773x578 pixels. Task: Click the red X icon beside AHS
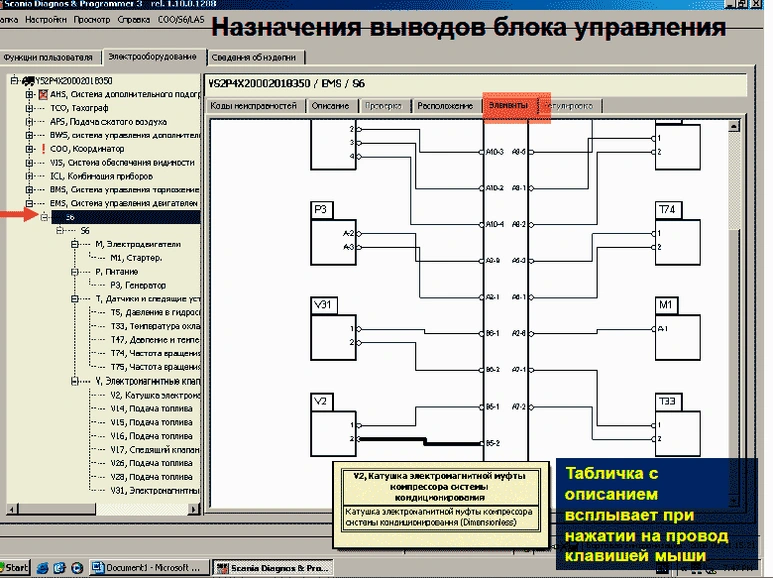[42, 94]
